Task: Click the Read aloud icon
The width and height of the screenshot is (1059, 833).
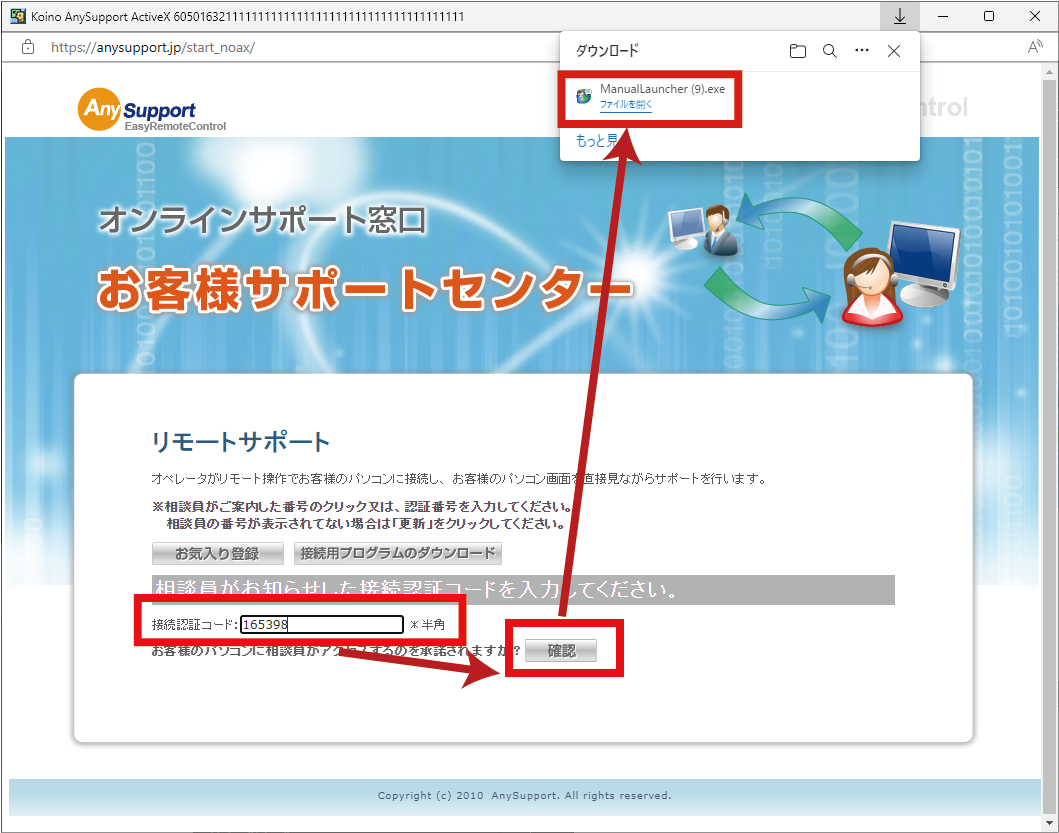Action: click(x=1035, y=47)
